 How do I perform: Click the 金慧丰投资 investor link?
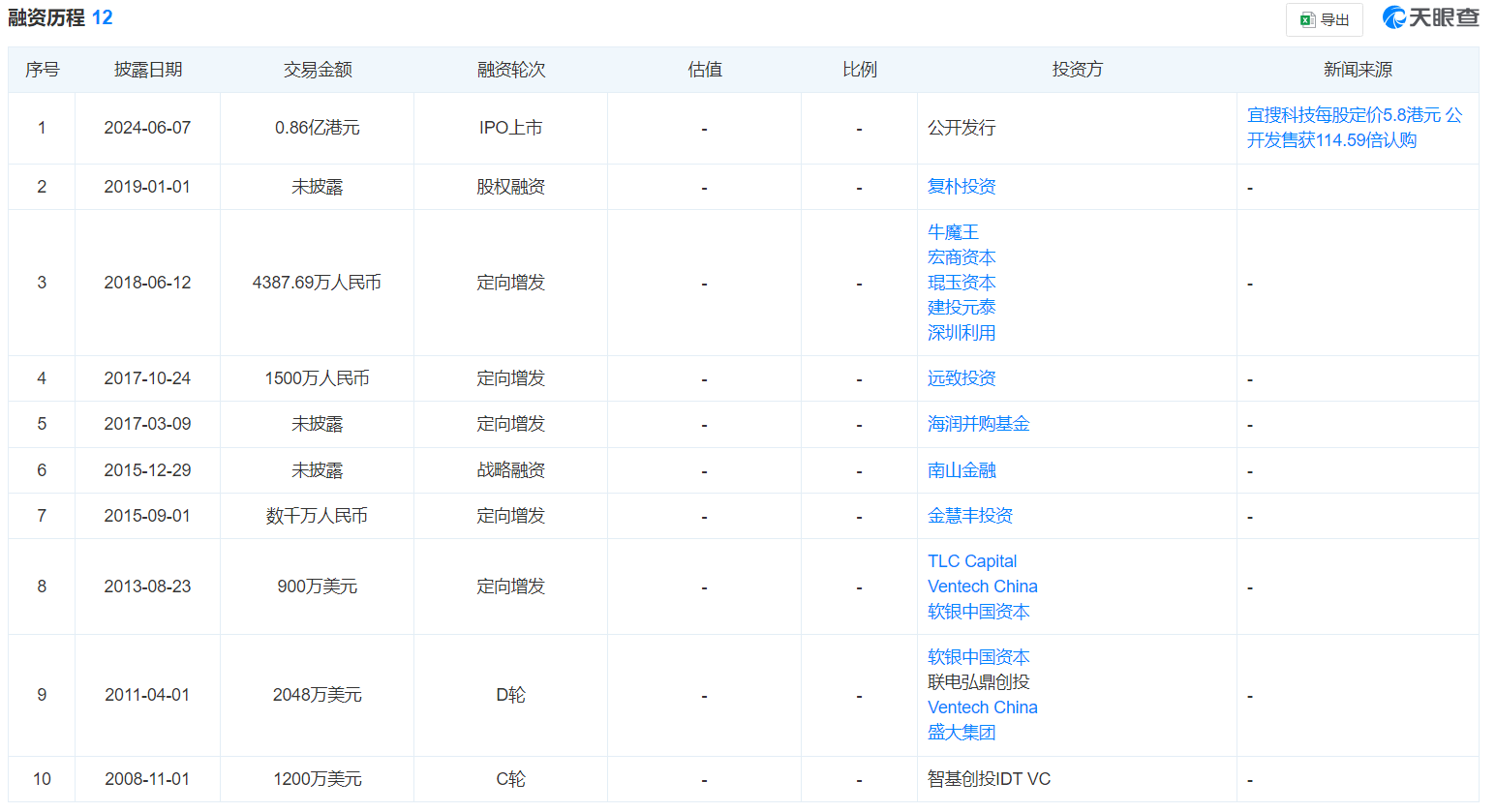[970, 516]
